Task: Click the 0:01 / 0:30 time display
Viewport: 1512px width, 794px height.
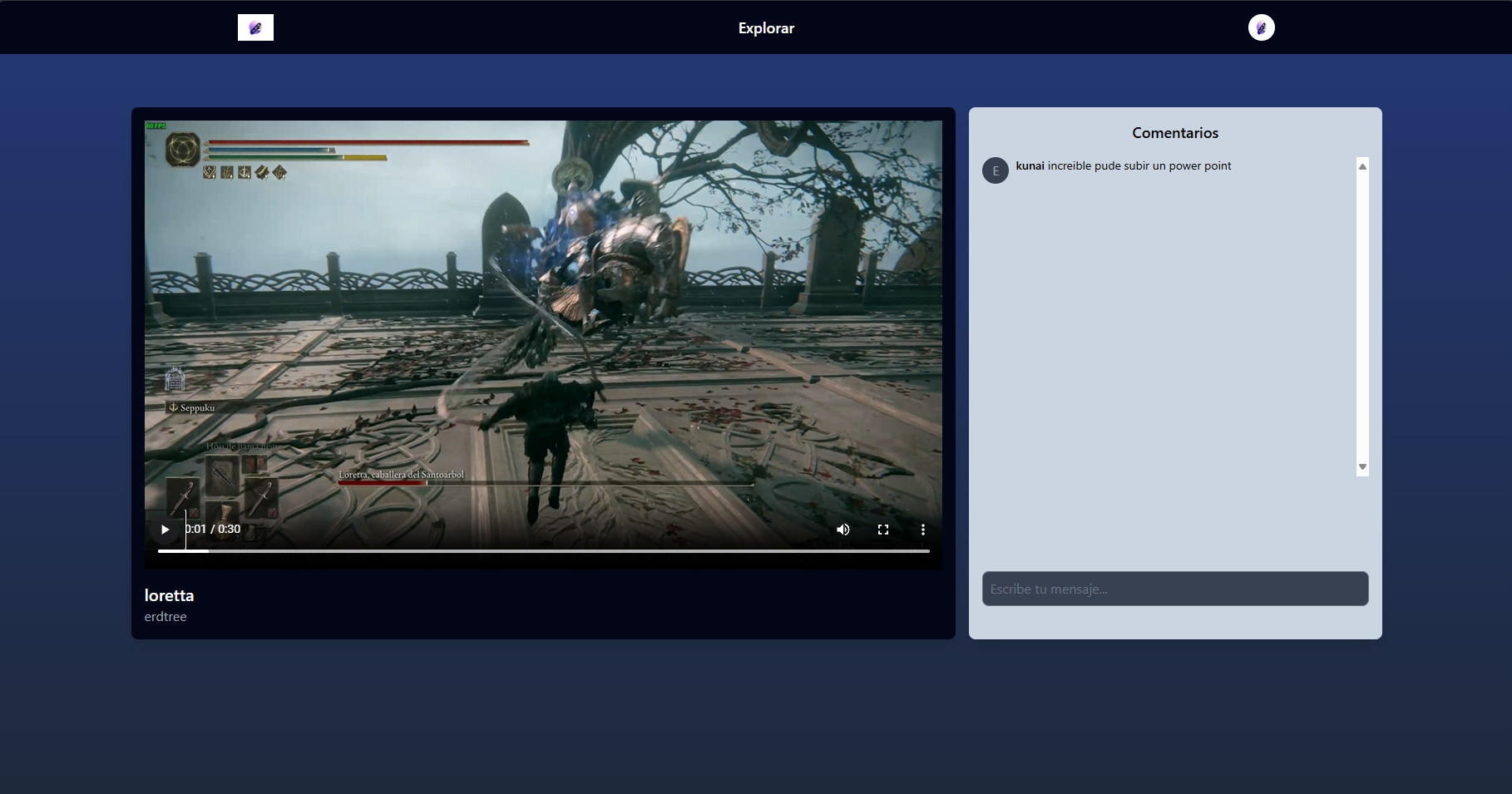Action: [213, 529]
